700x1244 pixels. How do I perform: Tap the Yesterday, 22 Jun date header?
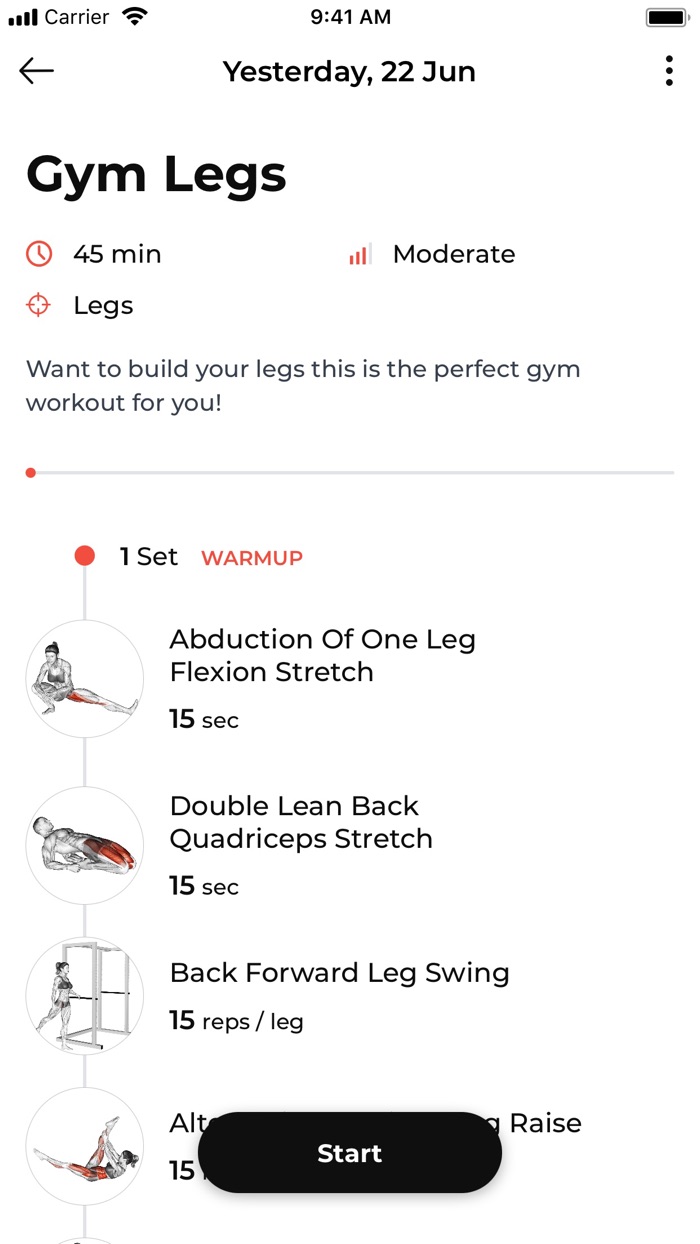349,72
